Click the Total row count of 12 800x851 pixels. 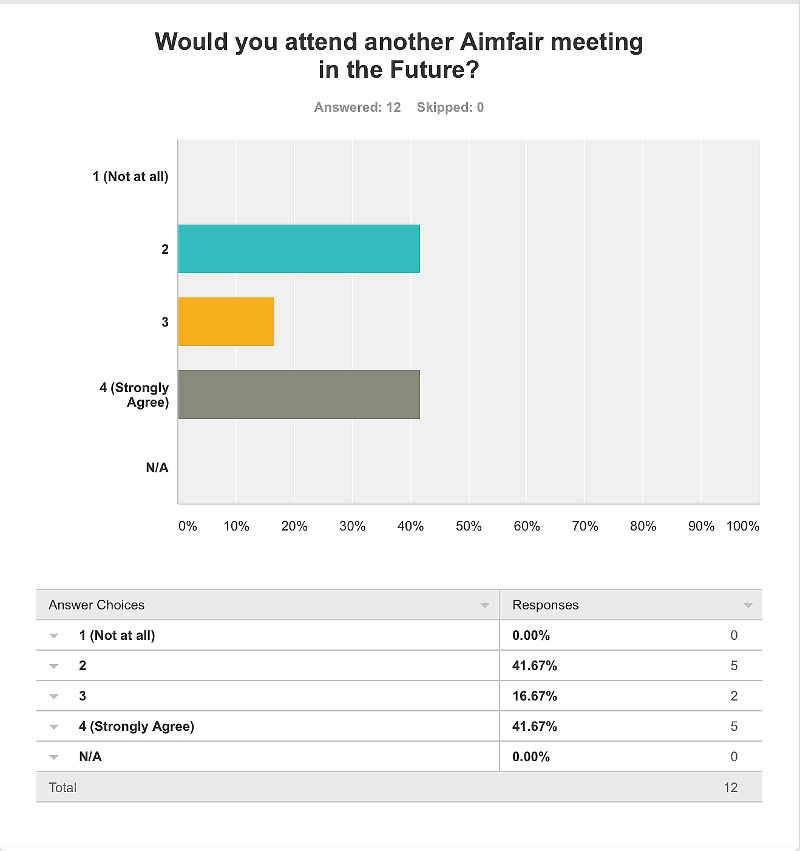tap(731, 787)
